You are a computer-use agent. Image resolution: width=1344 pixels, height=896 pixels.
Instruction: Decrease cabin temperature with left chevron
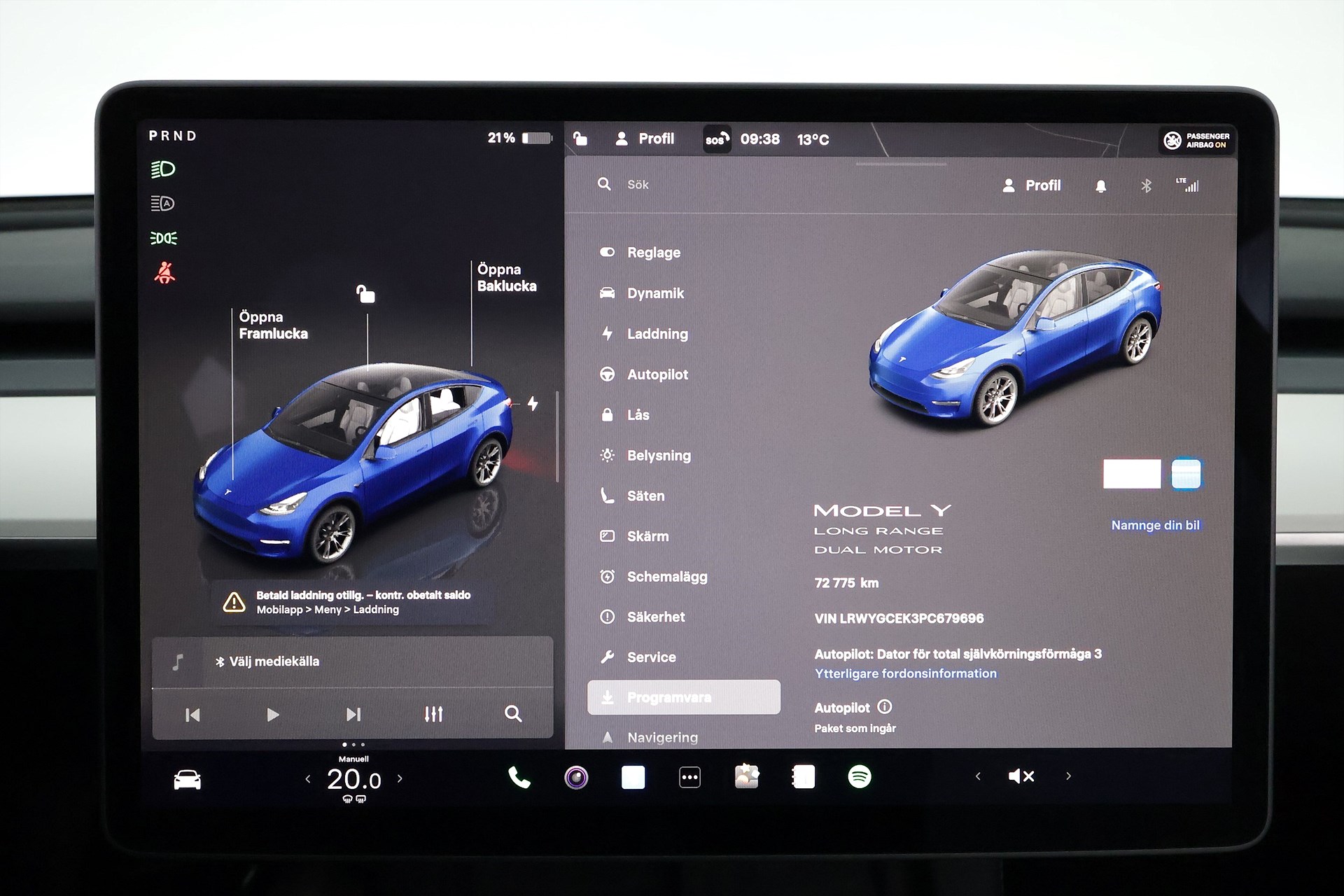pyautogui.click(x=307, y=778)
